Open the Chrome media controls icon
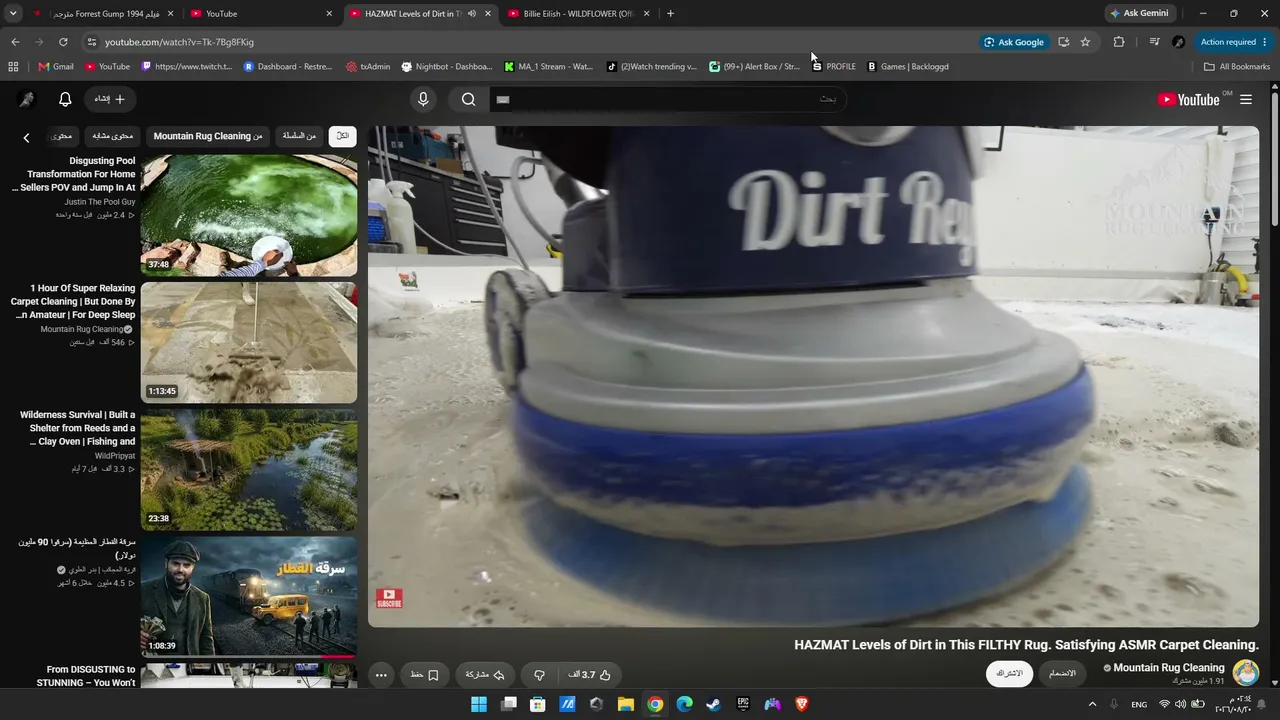 click(1154, 42)
